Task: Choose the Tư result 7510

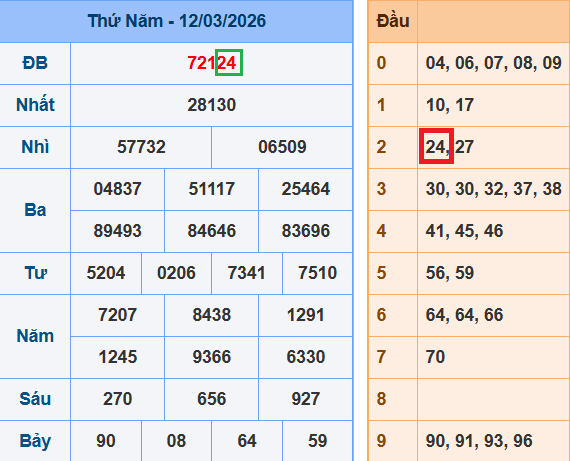Action: tap(317, 273)
